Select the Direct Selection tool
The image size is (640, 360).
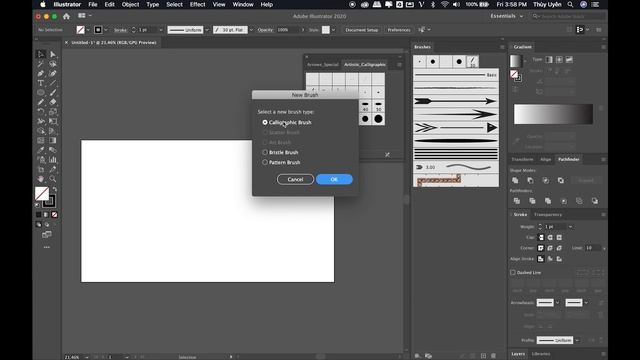tap(53, 54)
